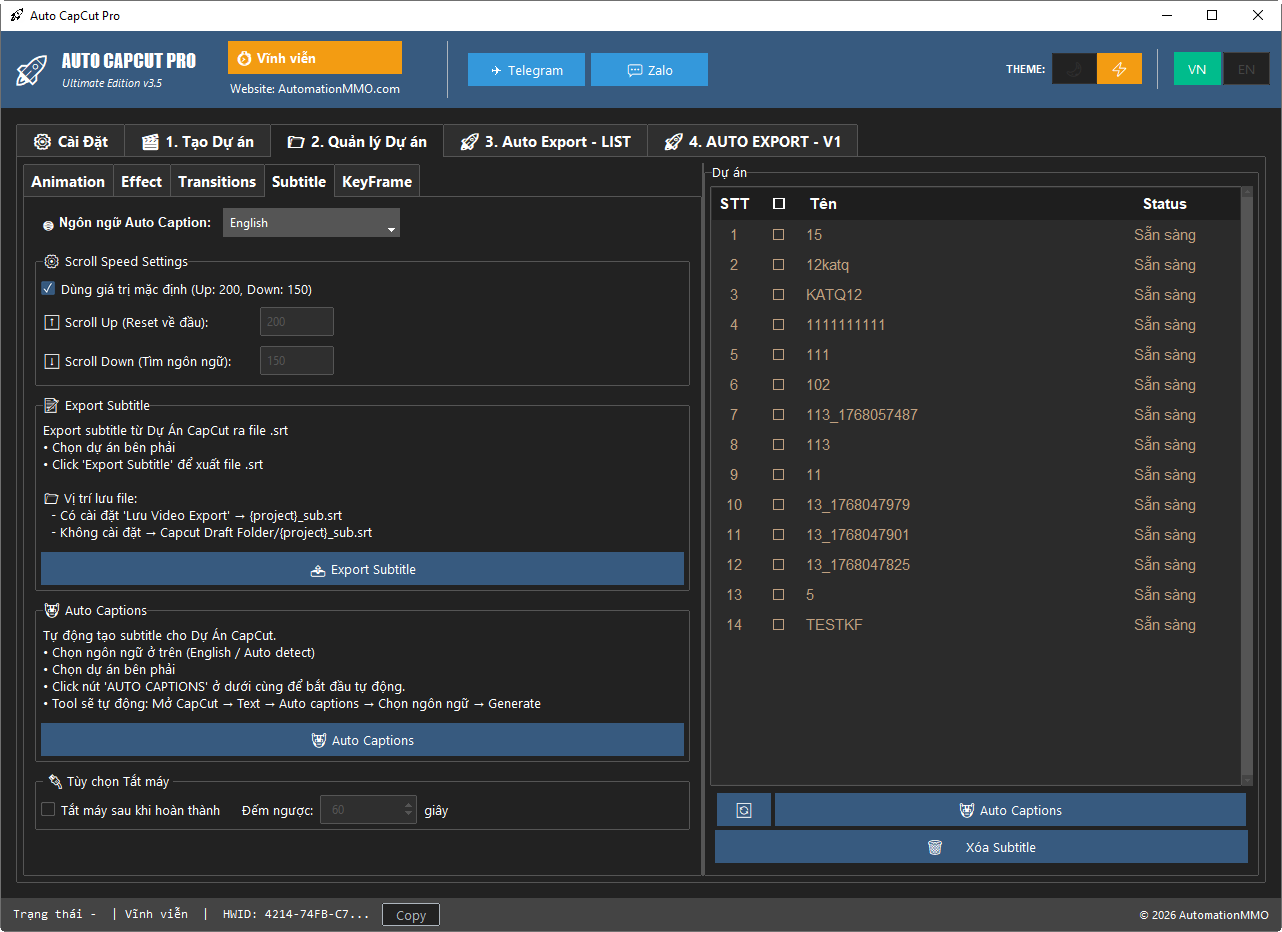The image size is (1282, 932).
Task: Click the Tên column header
Action: click(823, 204)
